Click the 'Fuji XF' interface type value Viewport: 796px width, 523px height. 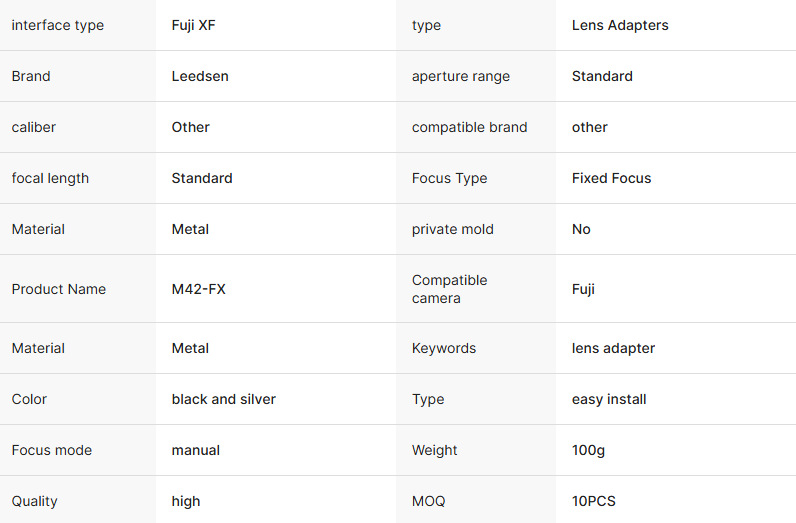pyautogui.click(x=193, y=25)
